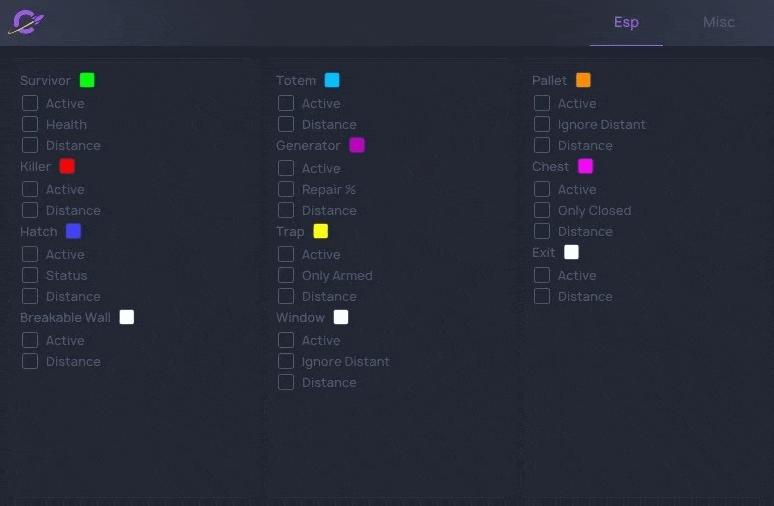Enable the Pallet Active checkbox
This screenshot has height=506, width=774.
pyautogui.click(x=542, y=103)
